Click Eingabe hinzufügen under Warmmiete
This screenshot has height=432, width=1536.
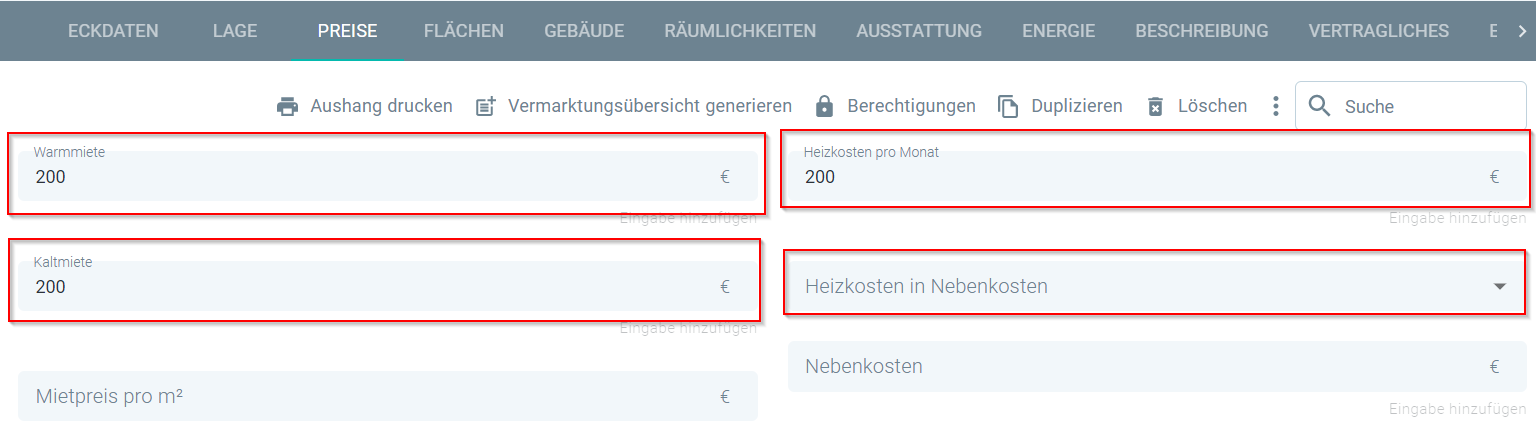click(688, 218)
